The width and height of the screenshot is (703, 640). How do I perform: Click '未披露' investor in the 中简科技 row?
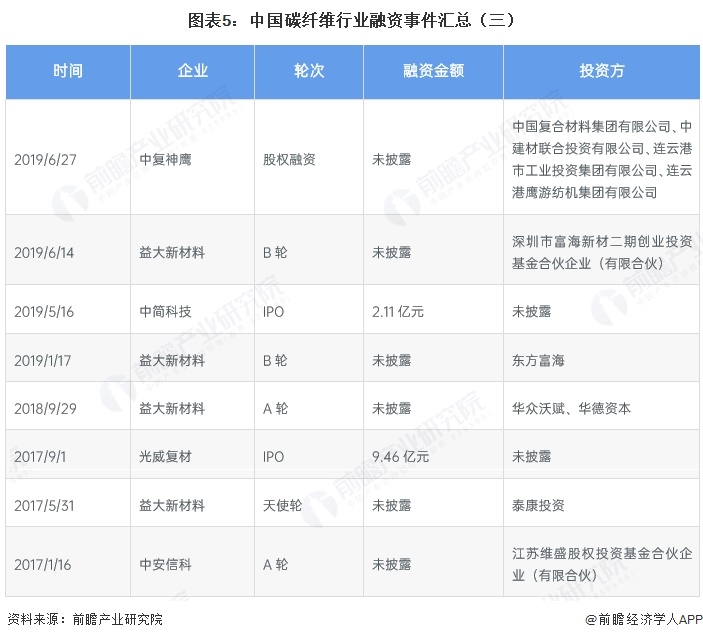(x=531, y=312)
